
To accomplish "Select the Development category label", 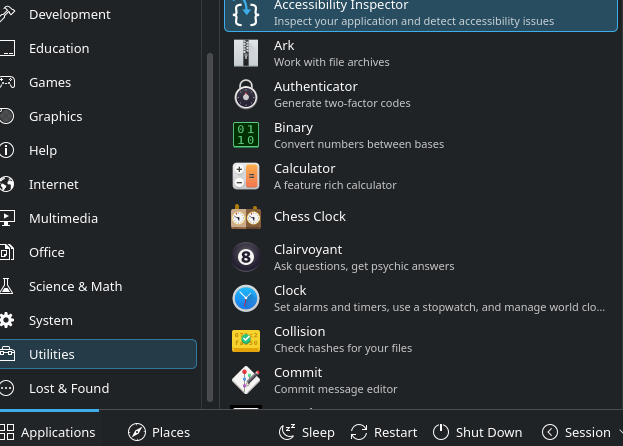I will tap(70, 14).
